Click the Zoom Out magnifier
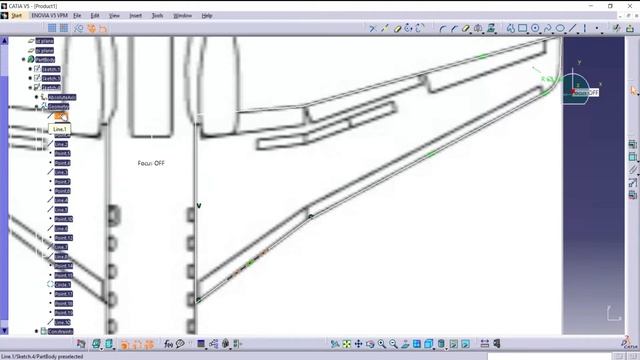Screen dimensions: 640x360 pos(393,344)
